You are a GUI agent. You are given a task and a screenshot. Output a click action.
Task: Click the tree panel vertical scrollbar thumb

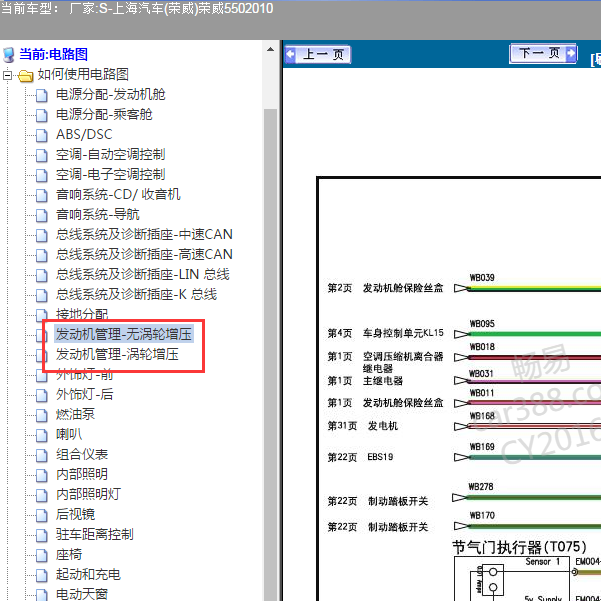[270, 355]
